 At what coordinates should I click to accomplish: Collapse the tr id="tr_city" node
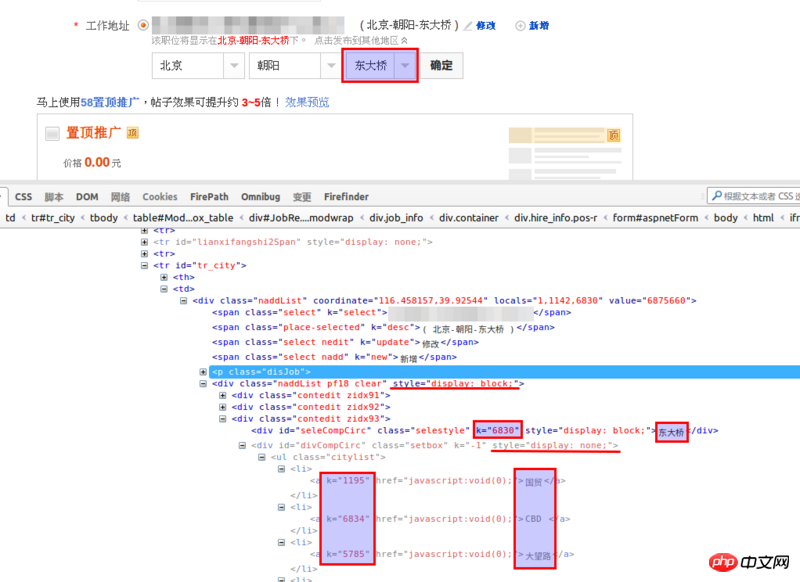[x=144, y=266]
